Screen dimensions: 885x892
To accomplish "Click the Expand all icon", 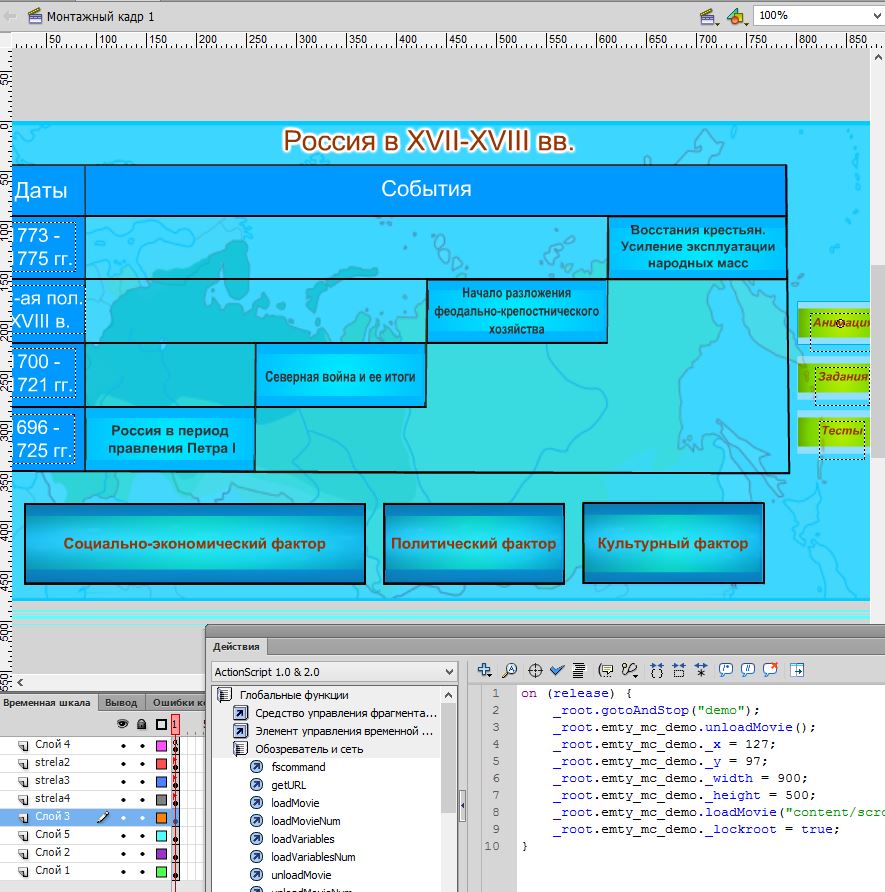I will pos(701,670).
